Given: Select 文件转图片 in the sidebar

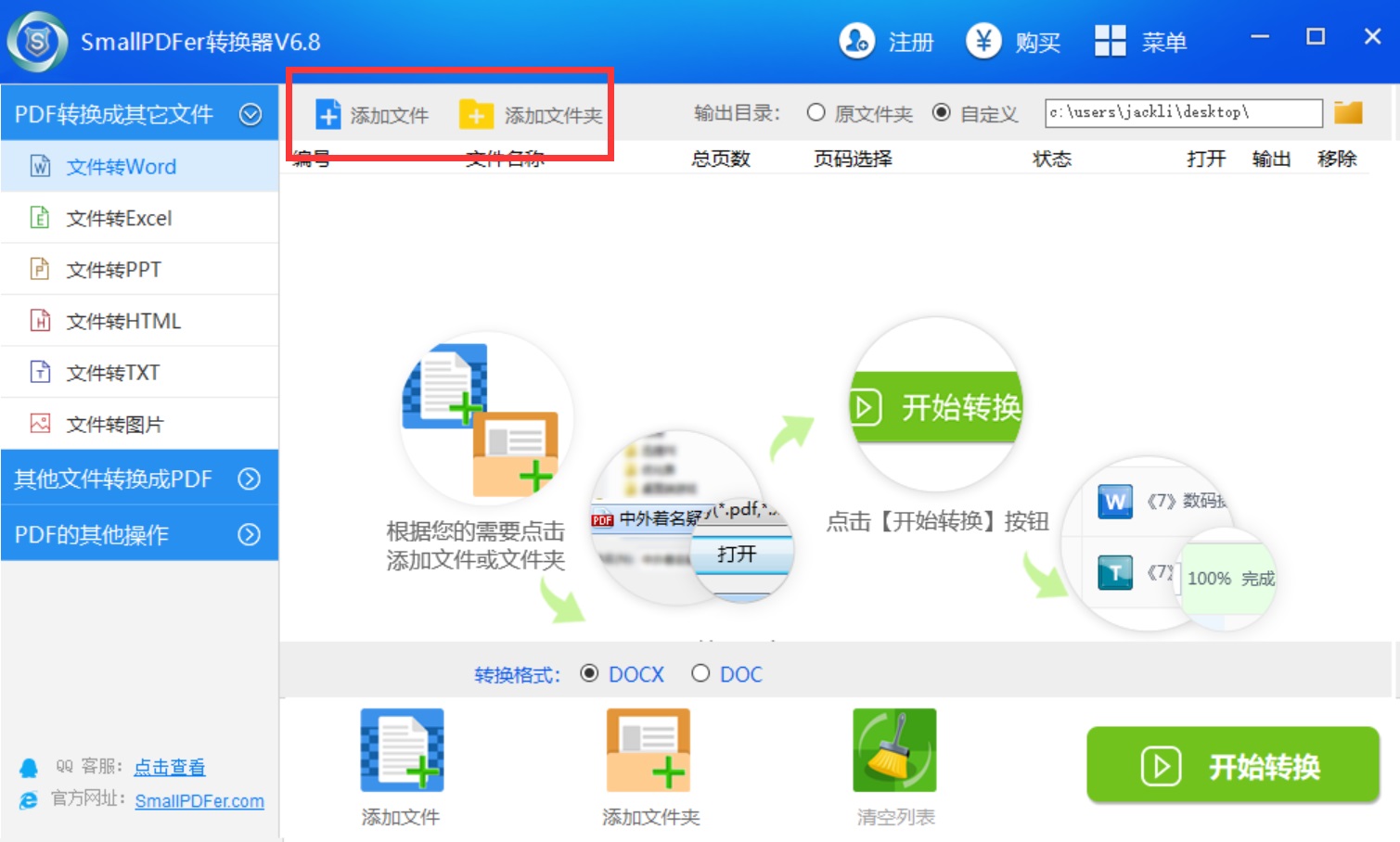Looking at the screenshot, I should [x=139, y=424].
